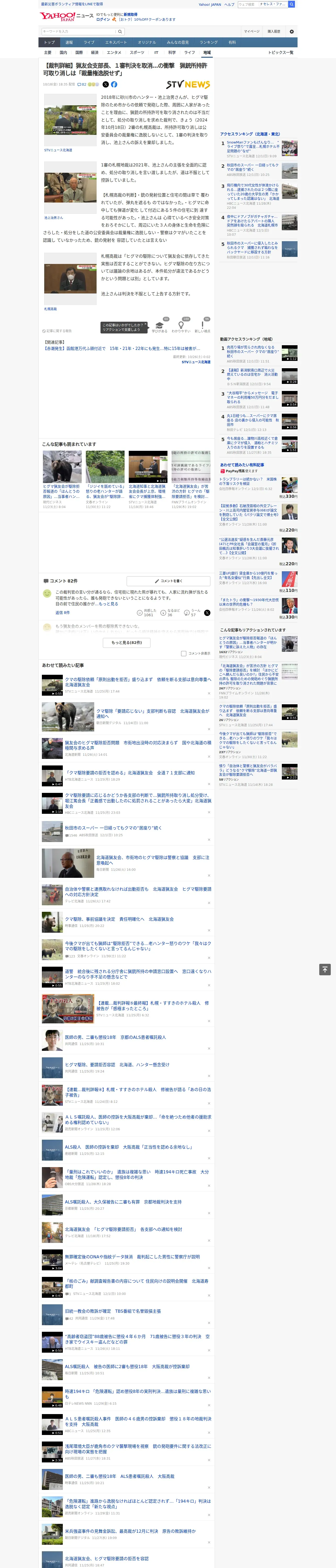Viewport: 336px width, 1568px height.
Task: Select the 有料 tab
Action: click(x=232, y=42)
